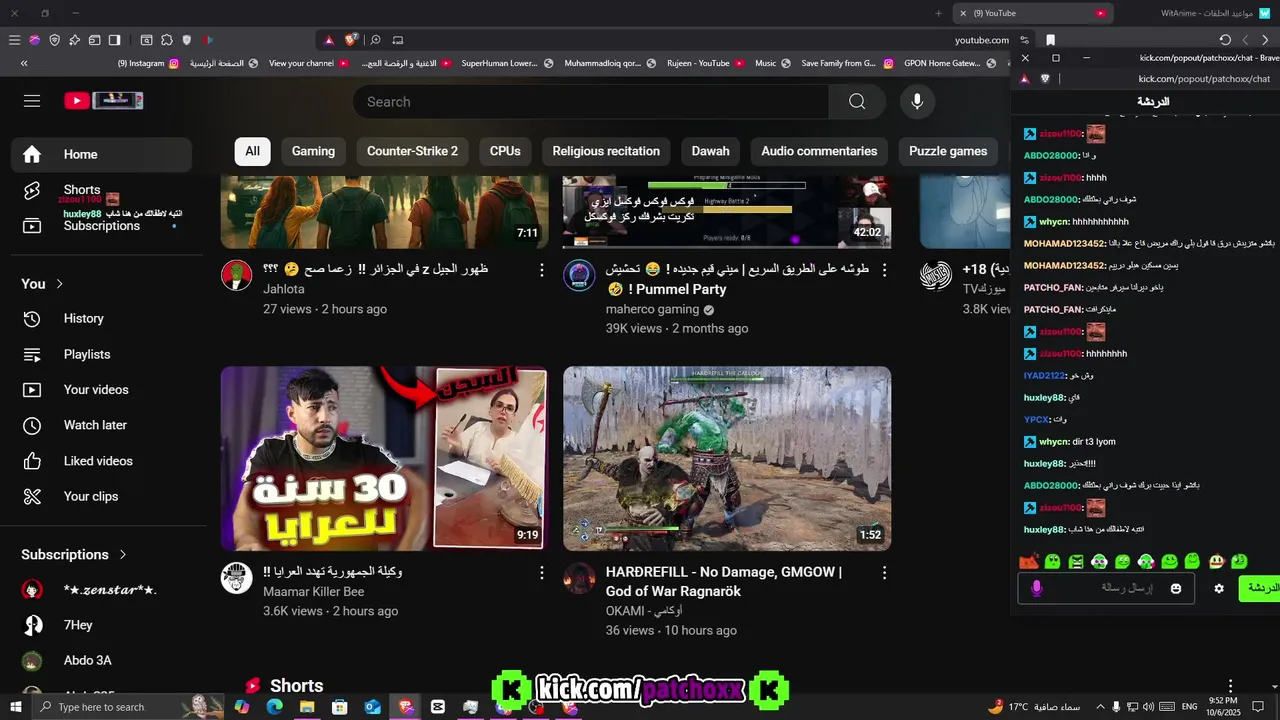Select the Gaming filter chip
1280x720 pixels.
pos(313,151)
